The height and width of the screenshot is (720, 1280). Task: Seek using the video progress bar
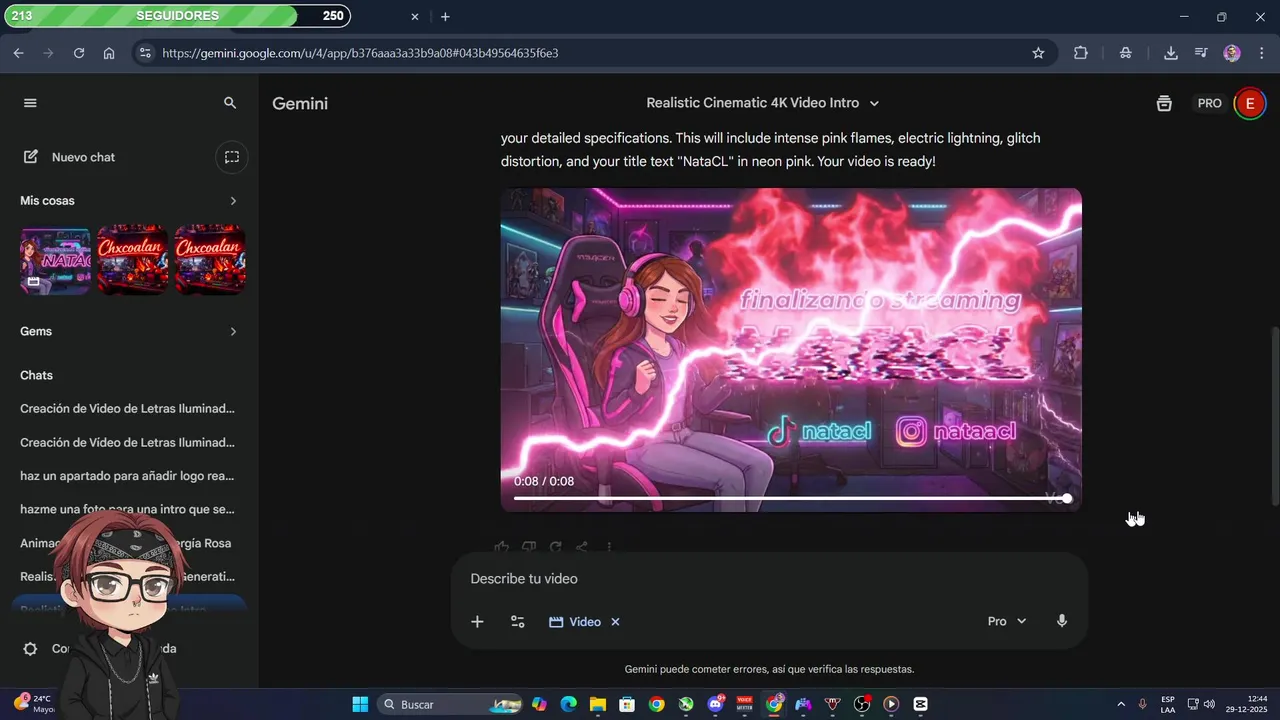point(791,498)
